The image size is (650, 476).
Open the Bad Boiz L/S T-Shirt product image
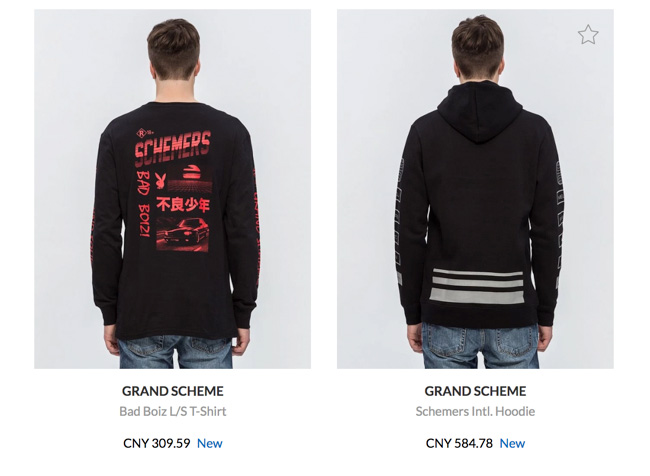172,189
